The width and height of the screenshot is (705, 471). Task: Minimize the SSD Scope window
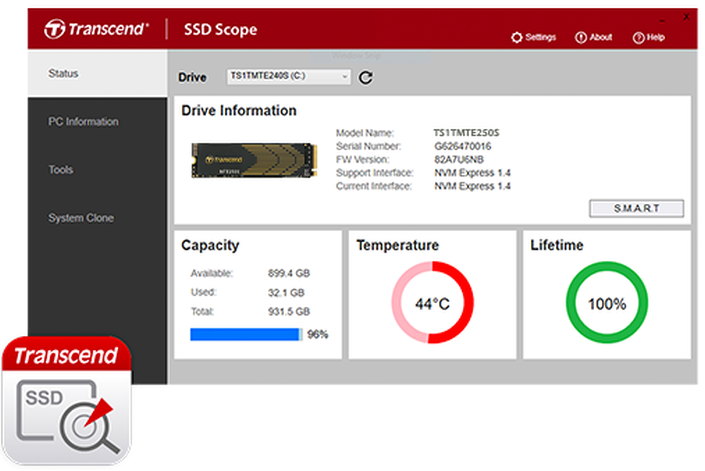tap(662, 20)
